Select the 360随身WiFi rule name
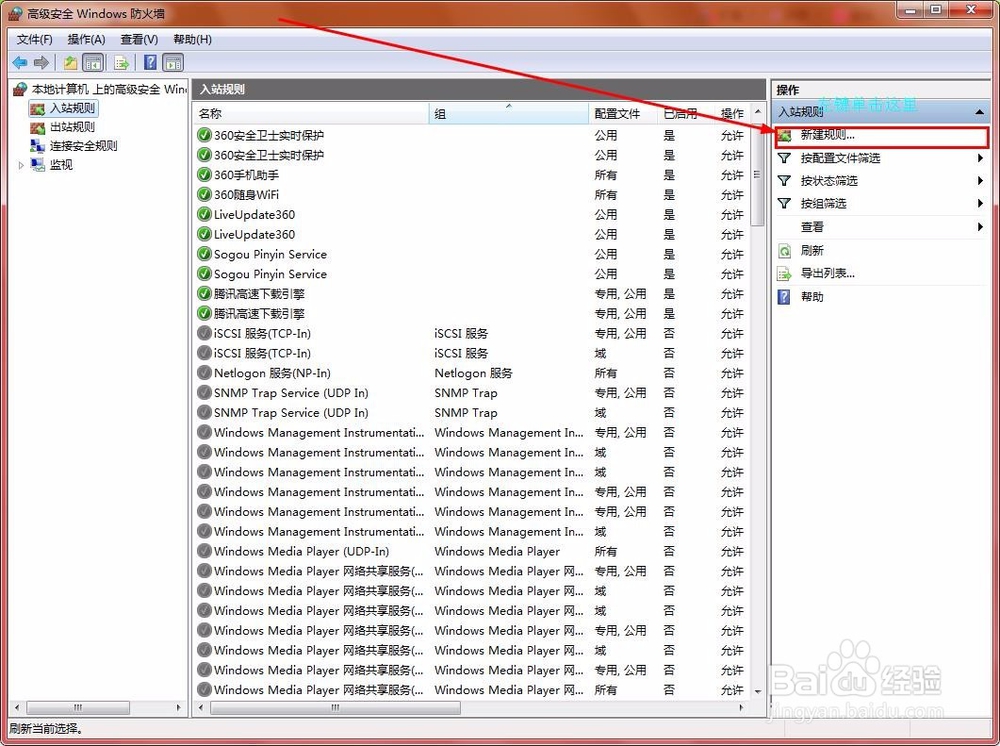Image resolution: width=1000 pixels, height=746 pixels. click(246, 194)
